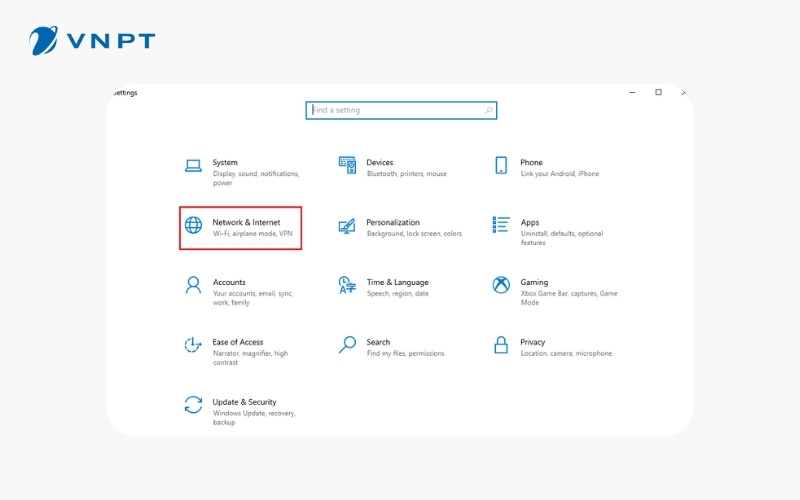Click the Privacy padlock icon
The width and height of the screenshot is (800, 500).
501,345
